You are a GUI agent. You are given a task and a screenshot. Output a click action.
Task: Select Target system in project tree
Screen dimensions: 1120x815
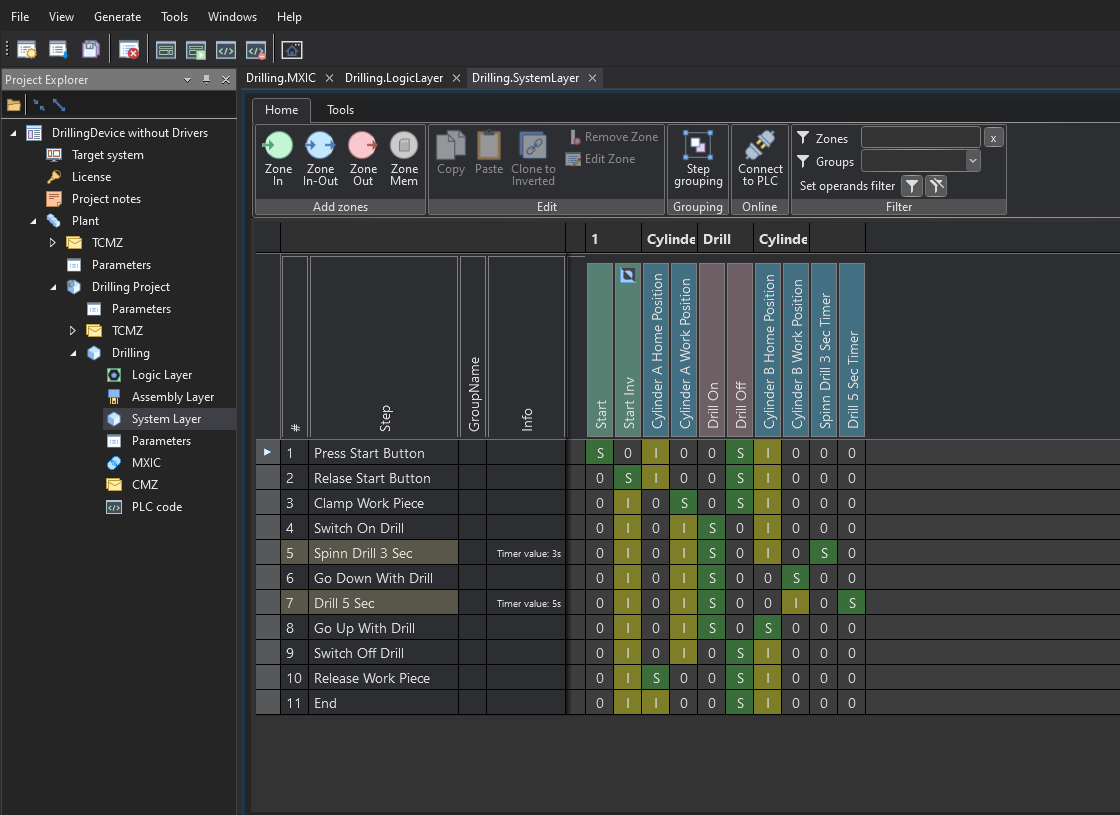107,155
